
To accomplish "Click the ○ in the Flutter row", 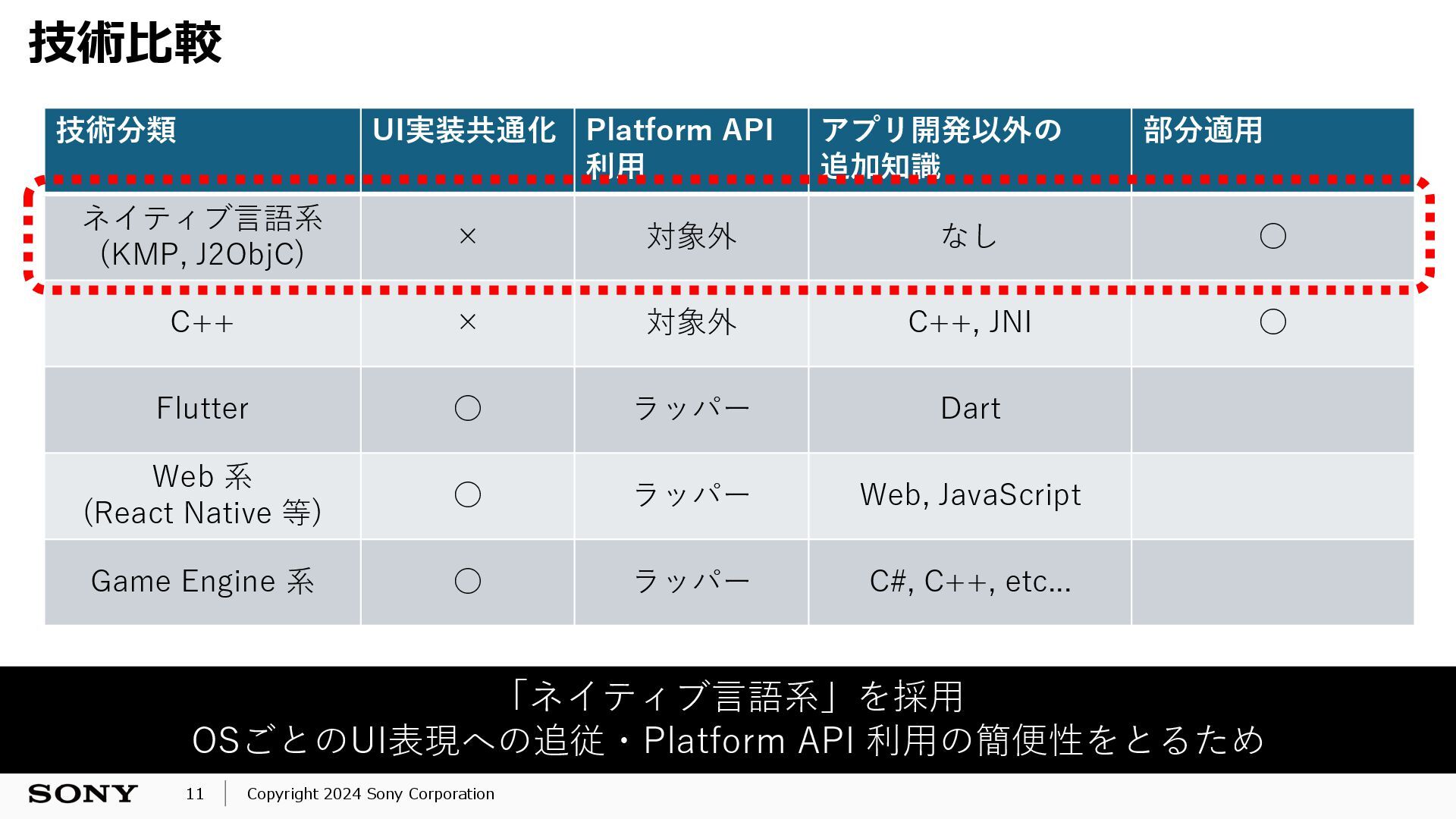I will click(x=468, y=409).
